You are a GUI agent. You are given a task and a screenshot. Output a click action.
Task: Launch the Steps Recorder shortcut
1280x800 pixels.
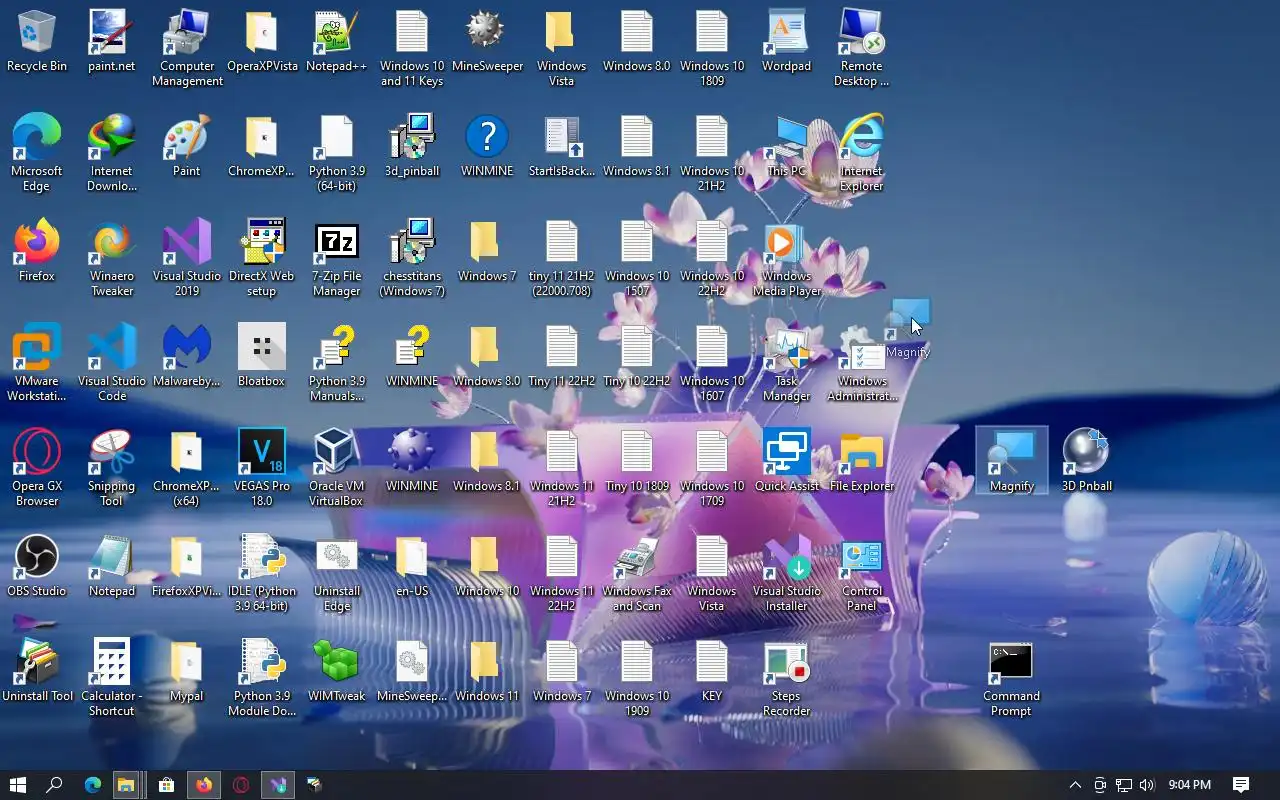point(787,678)
